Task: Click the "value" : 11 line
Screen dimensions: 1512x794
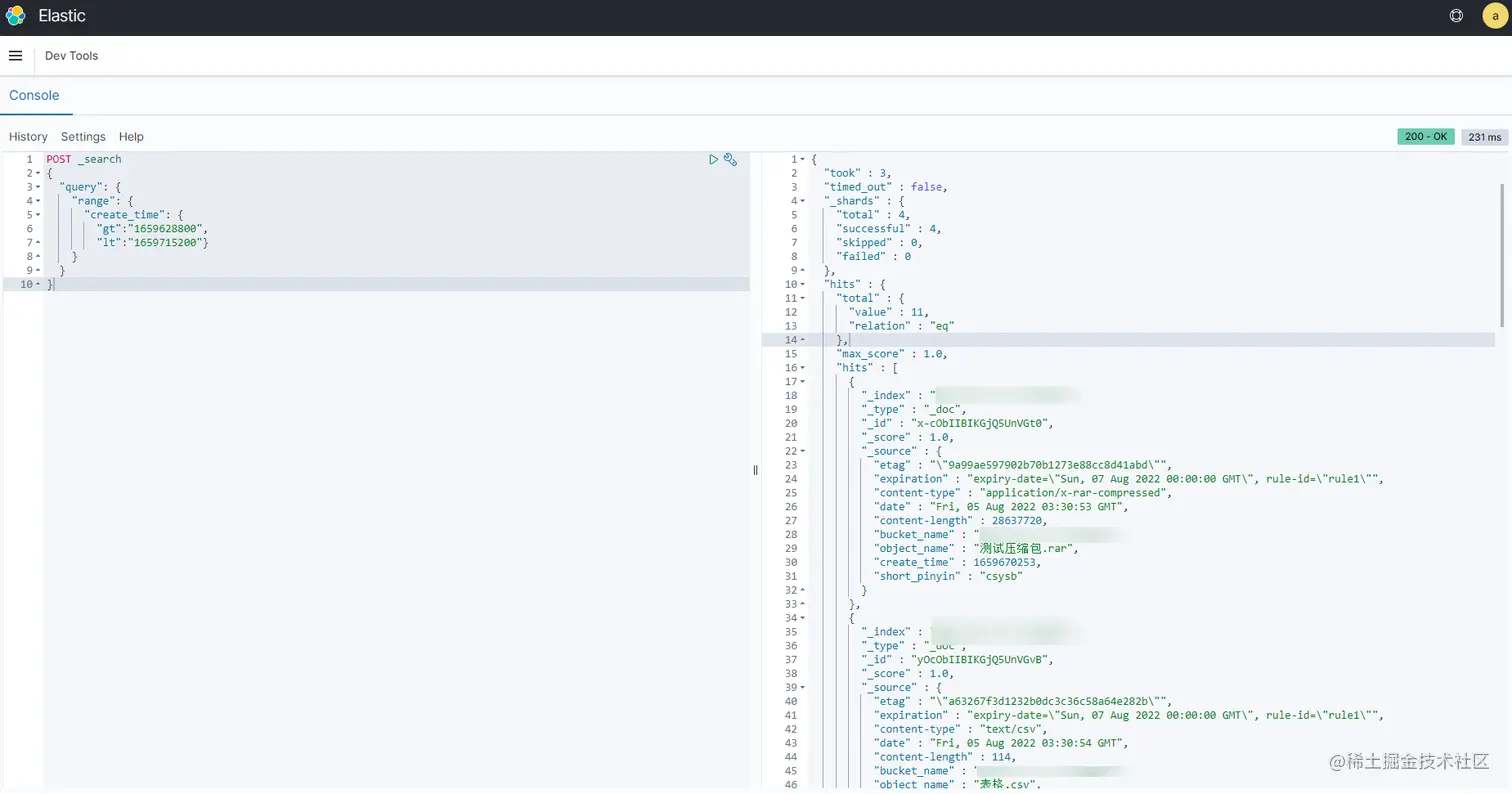Action: coord(889,312)
